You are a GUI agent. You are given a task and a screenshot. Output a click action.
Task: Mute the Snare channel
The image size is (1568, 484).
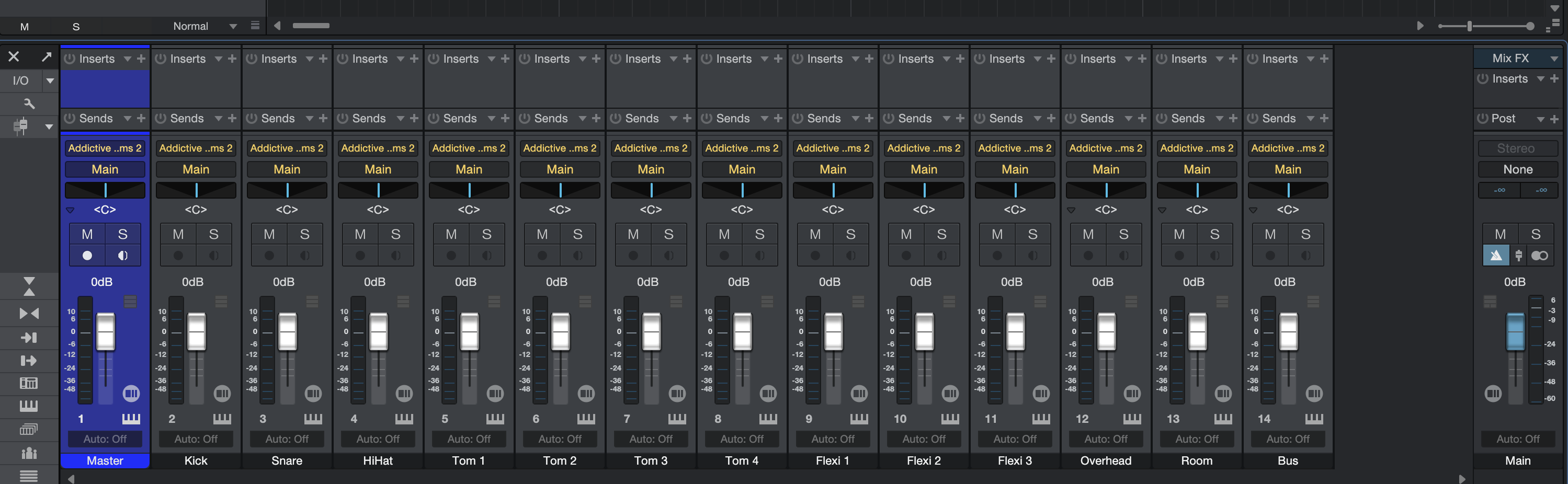(x=270, y=234)
